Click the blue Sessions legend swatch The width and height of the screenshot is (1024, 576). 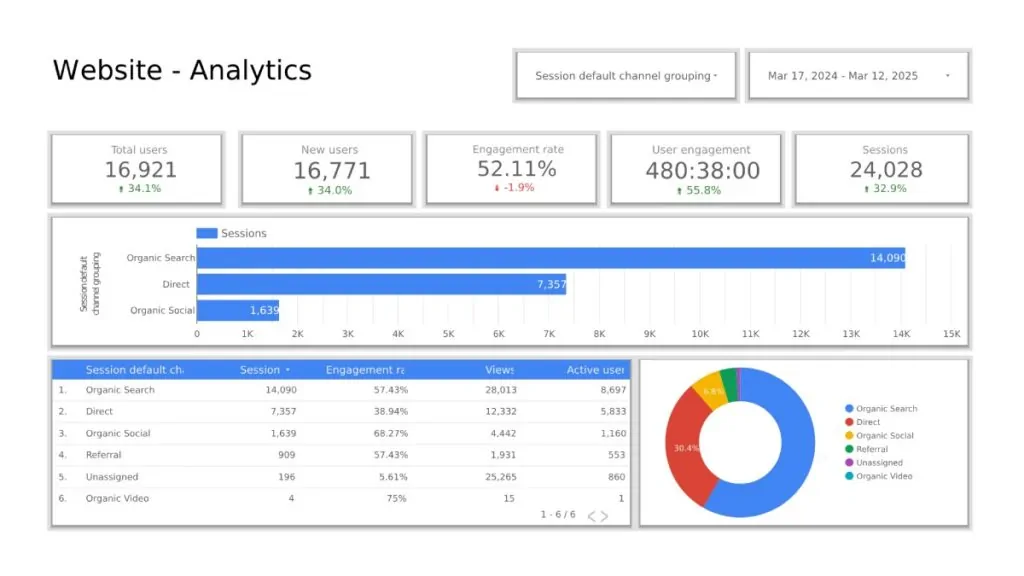point(206,233)
